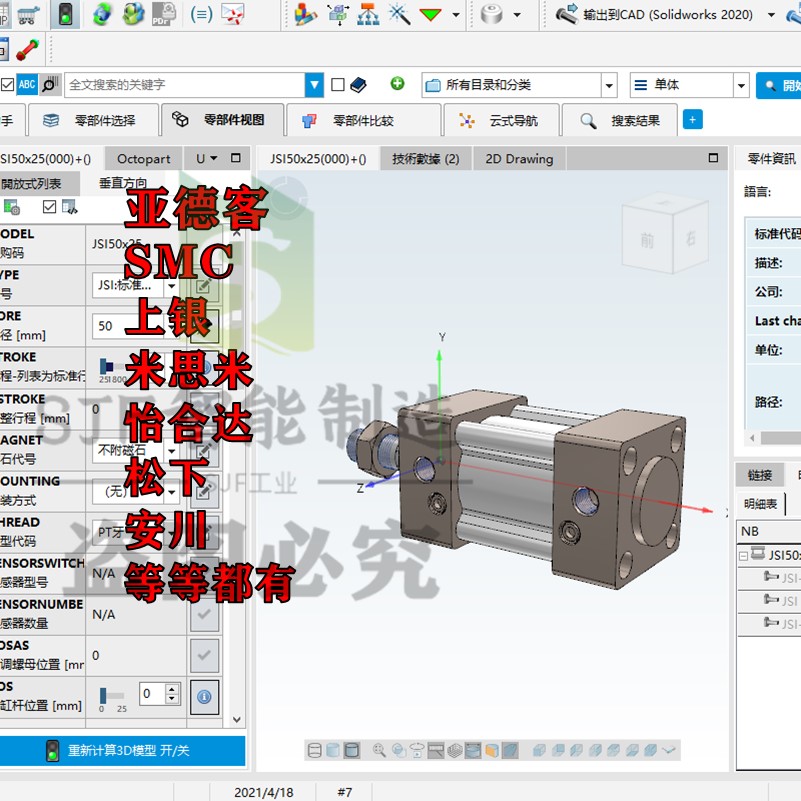
Task: Click the gray cylinder part icon
Action: [x=491, y=15]
